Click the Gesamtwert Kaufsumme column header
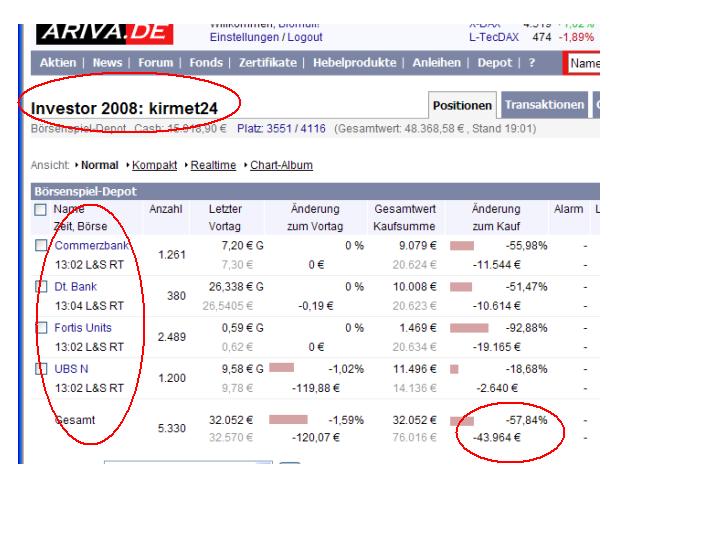The width and height of the screenshot is (720, 540). (405, 218)
